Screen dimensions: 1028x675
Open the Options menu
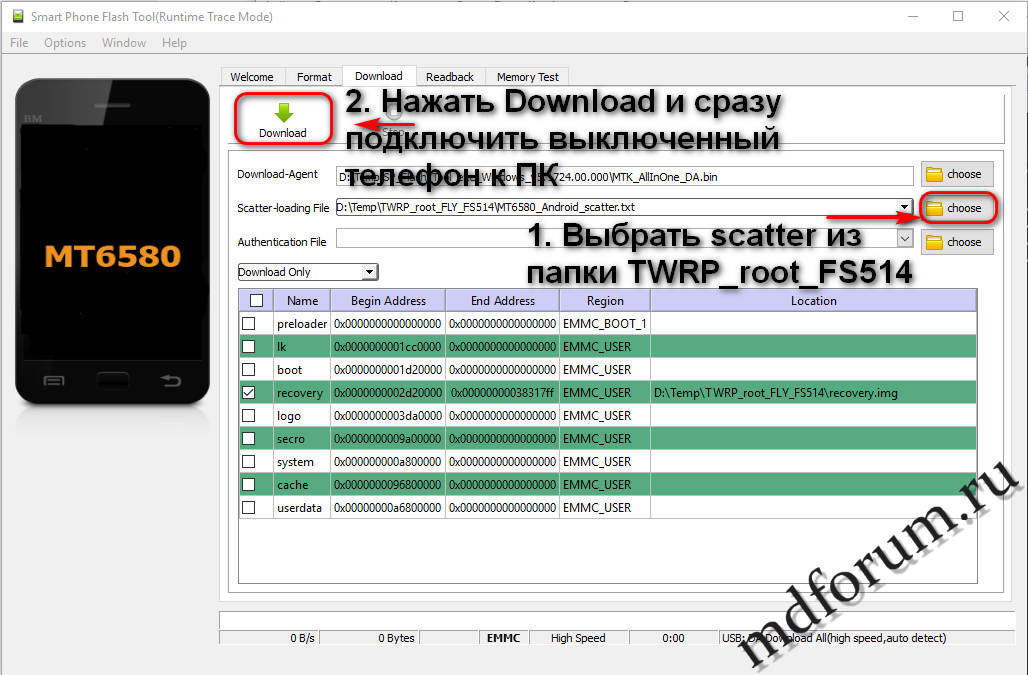point(65,43)
